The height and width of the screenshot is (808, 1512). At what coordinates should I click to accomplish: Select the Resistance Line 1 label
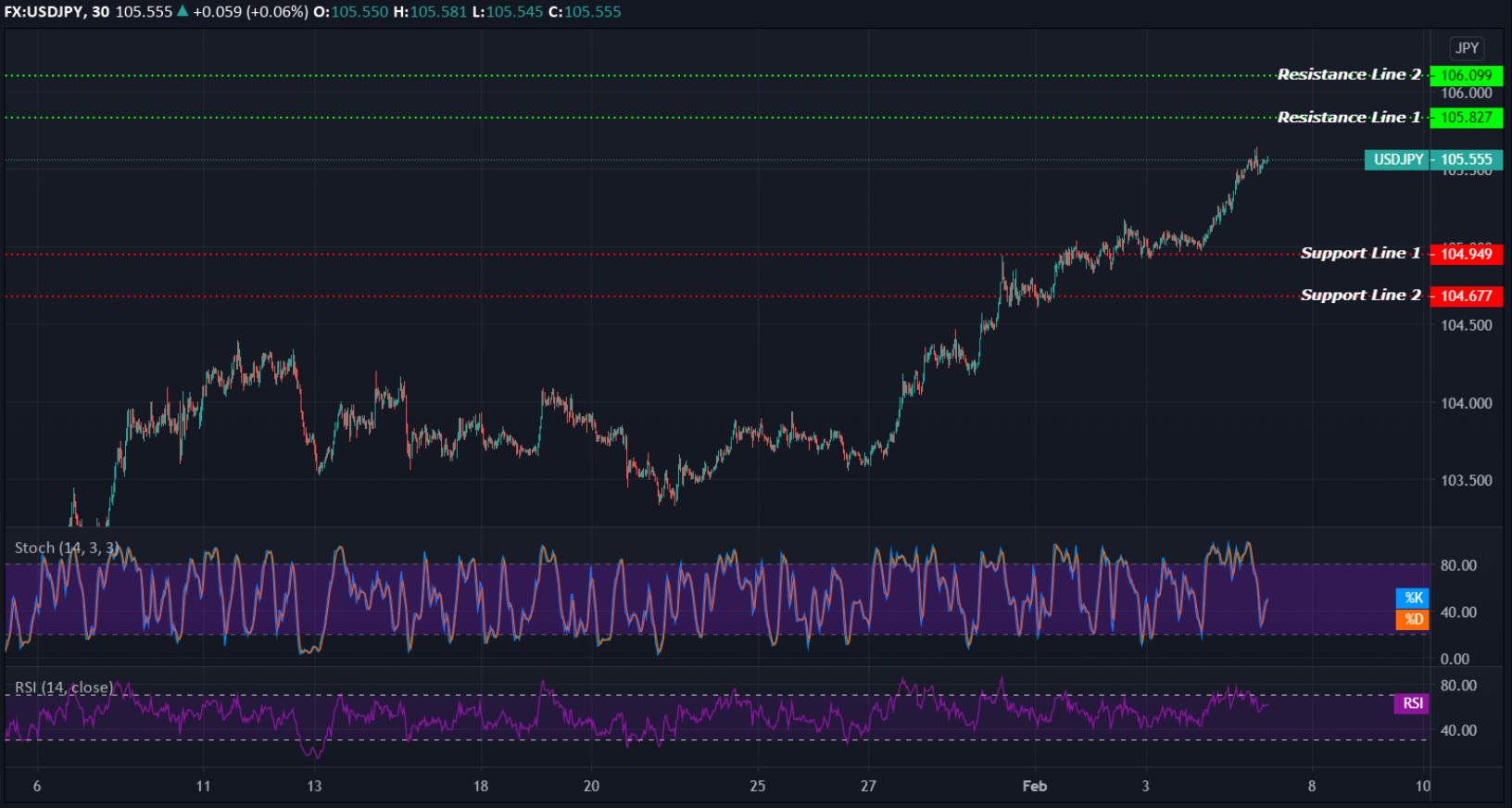coord(1349,117)
